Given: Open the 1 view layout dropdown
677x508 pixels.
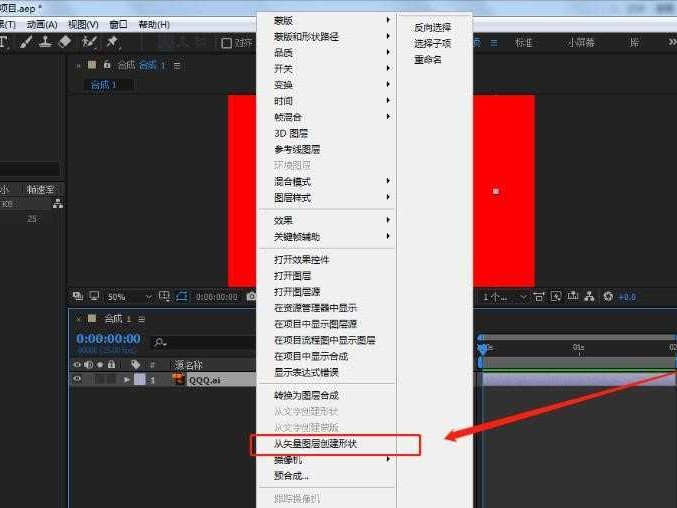Looking at the screenshot, I should point(504,297).
